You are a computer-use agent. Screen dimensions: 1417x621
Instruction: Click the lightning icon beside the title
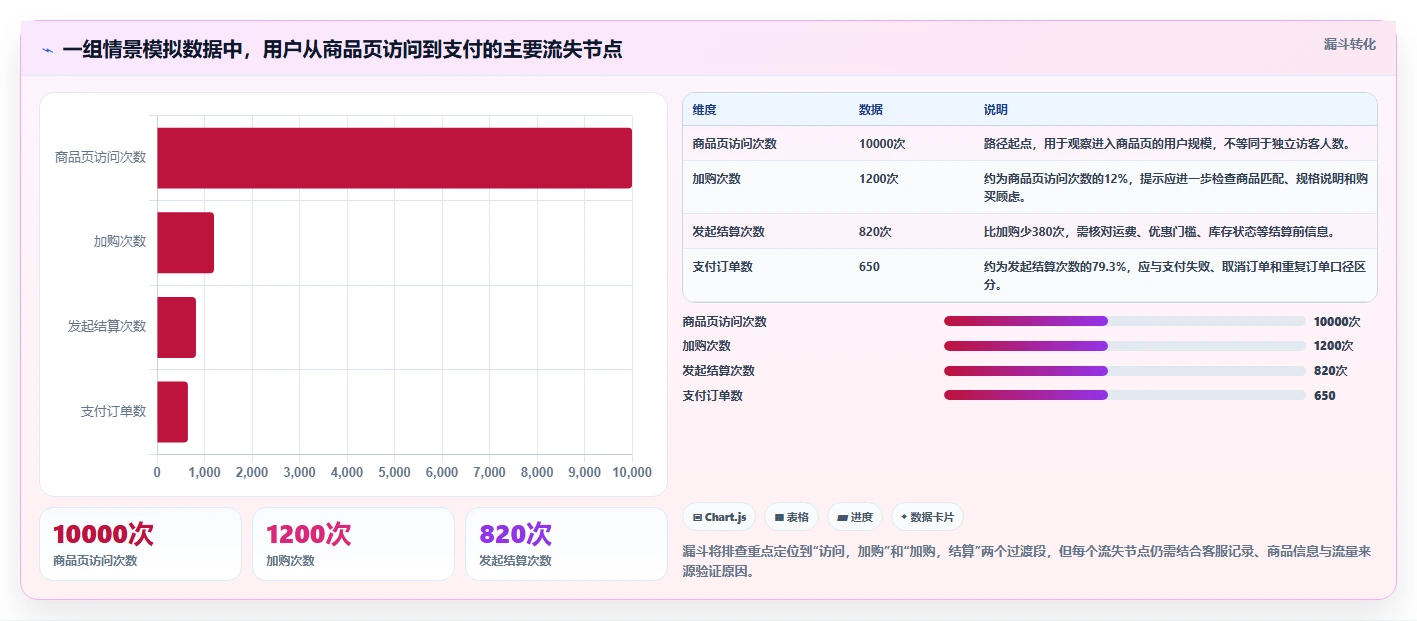click(x=47, y=50)
